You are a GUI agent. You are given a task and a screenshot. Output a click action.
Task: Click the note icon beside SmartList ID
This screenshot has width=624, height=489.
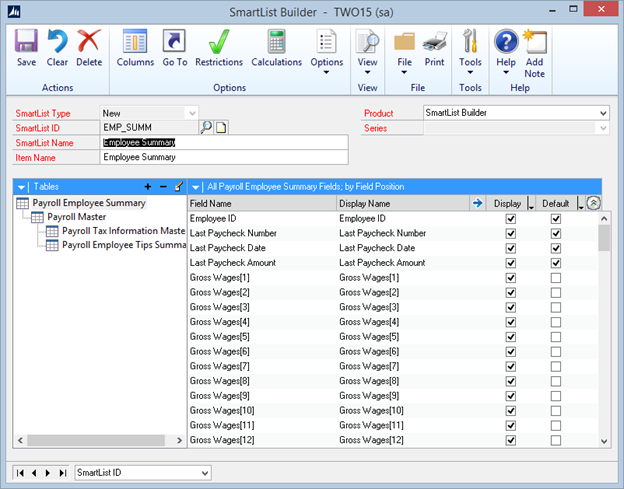(221, 128)
